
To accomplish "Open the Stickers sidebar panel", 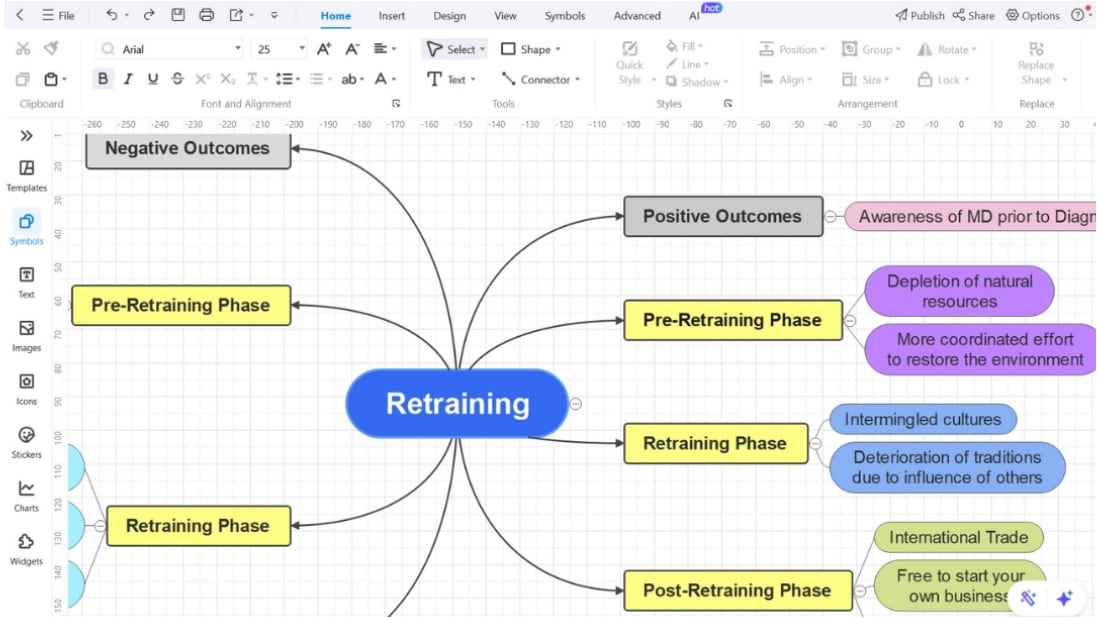I will tap(27, 442).
